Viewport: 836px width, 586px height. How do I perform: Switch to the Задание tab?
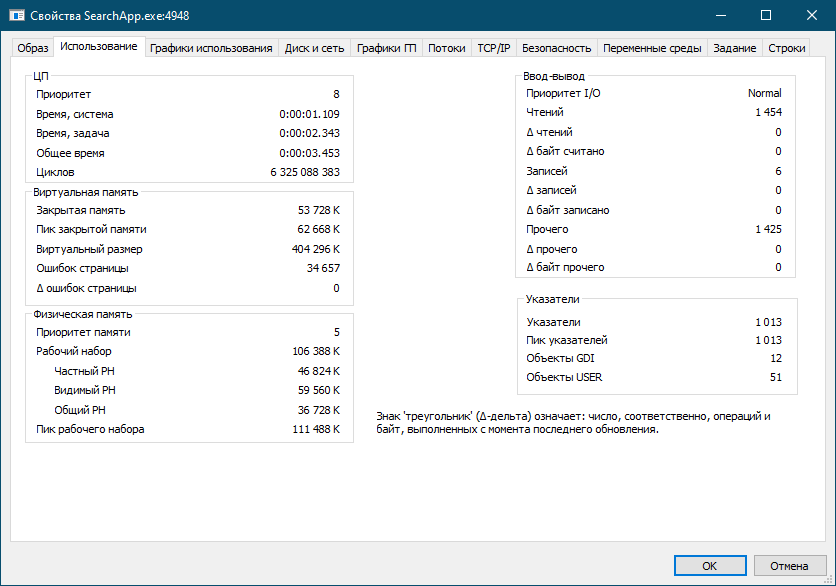pos(735,48)
